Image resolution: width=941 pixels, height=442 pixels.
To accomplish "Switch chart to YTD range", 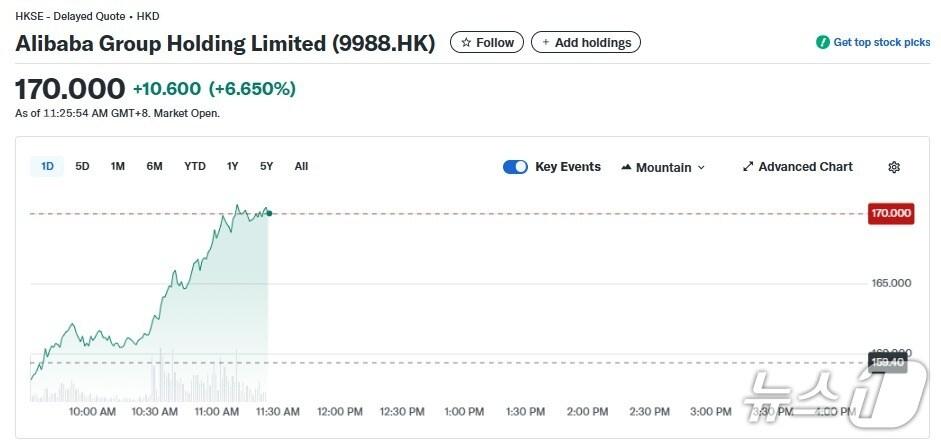I will pos(195,166).
